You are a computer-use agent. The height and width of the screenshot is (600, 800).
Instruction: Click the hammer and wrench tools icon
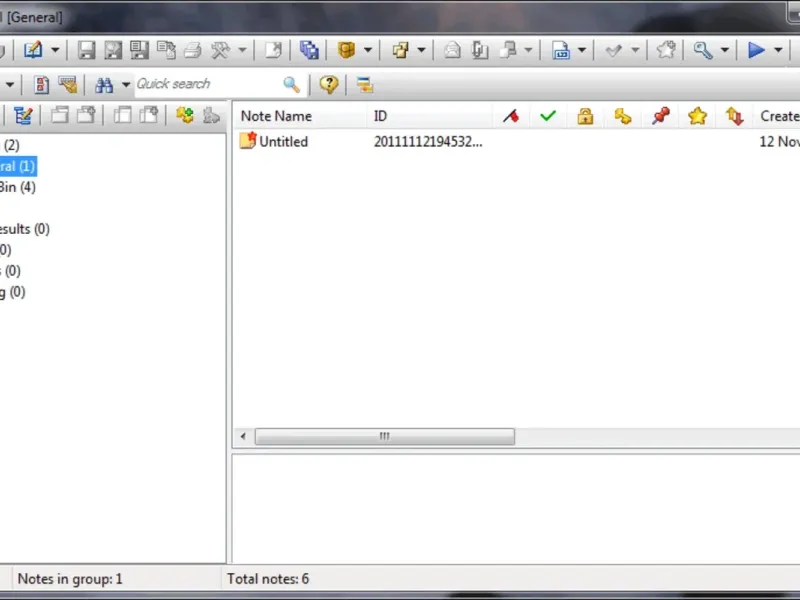pos(220,50)
